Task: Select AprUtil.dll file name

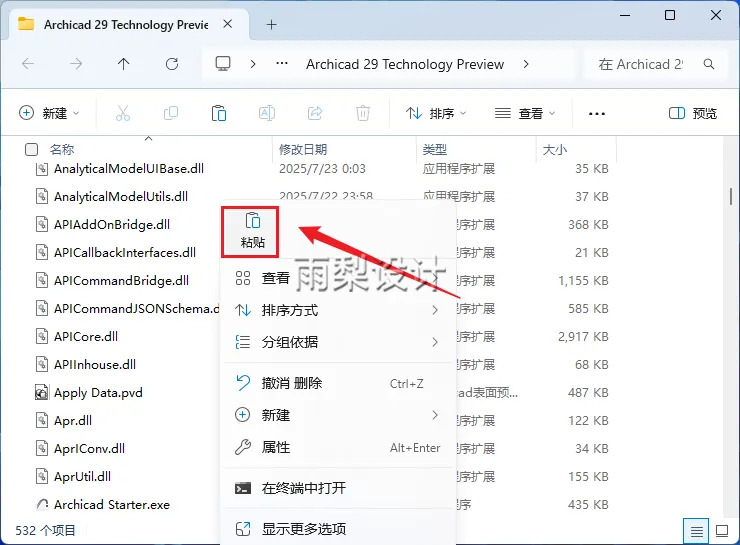Action: (82, 477)
